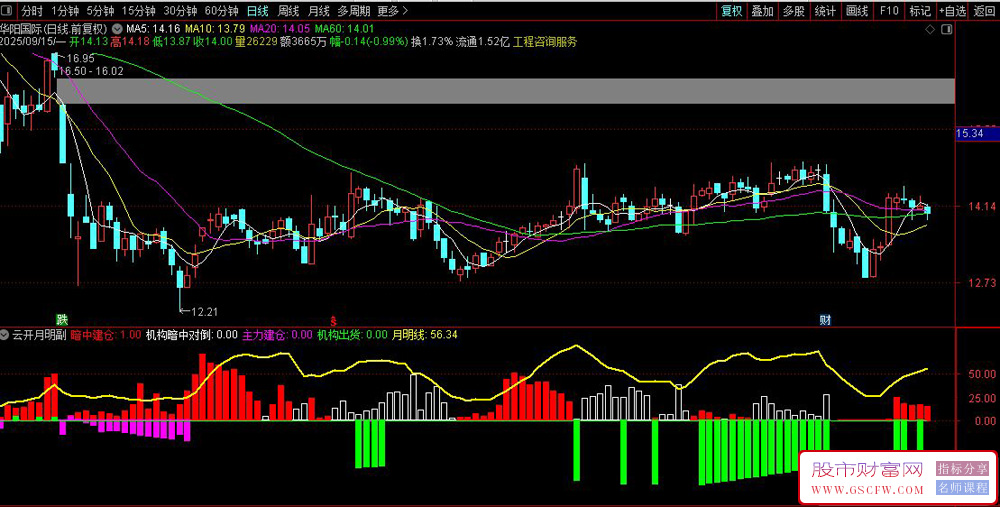Select the 30分钟 period tab
Image resolution: width=1000 pixels, height=507 pixels.
180,11
